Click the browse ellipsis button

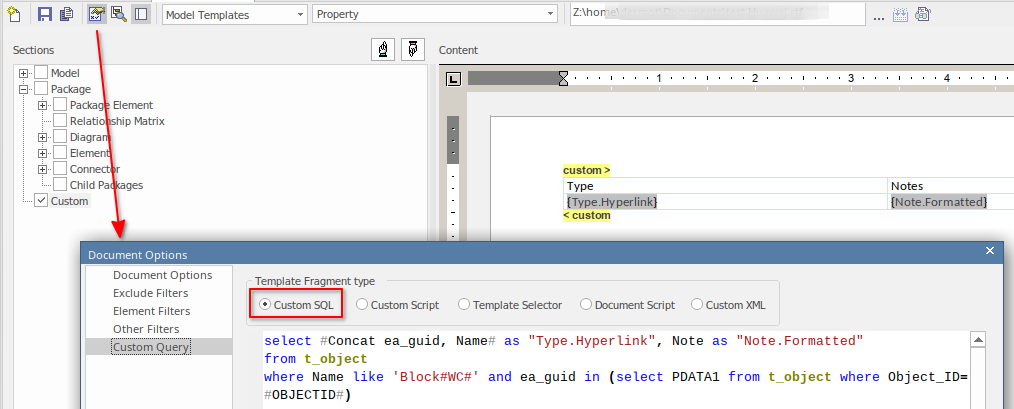click(x=878, y=16)
